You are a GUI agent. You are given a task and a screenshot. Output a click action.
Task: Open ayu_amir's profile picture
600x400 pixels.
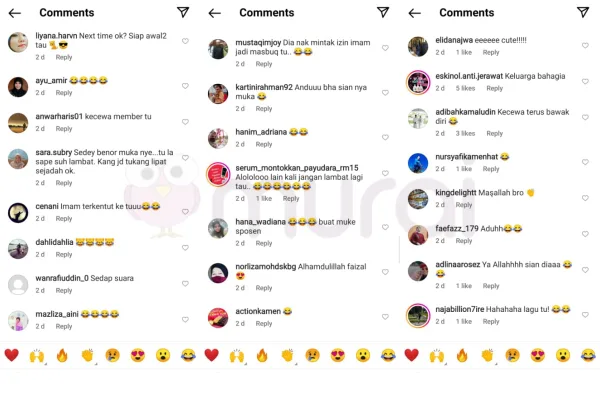click(x=18, y=87)
